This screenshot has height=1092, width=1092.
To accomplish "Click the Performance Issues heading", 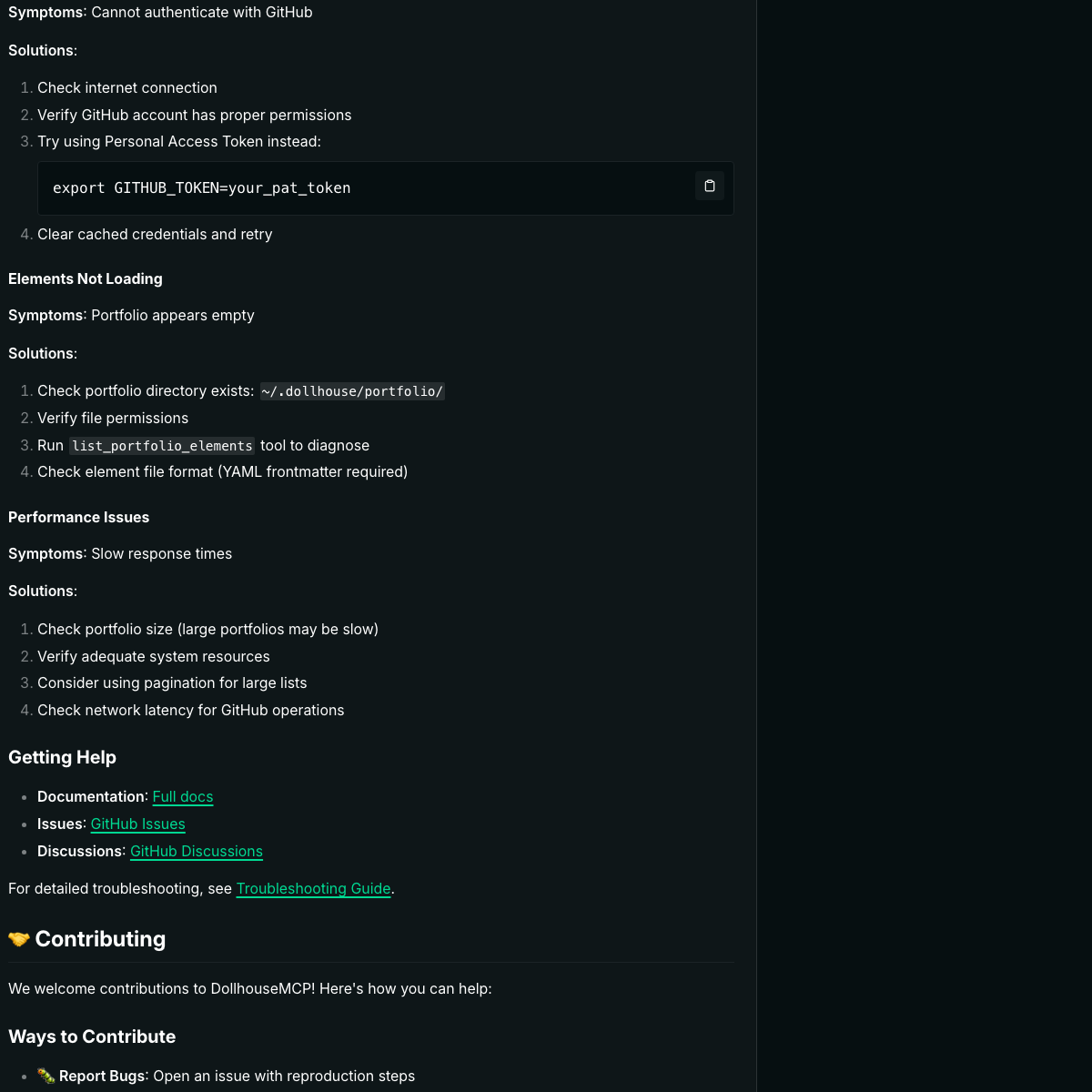I will click(78, 517).
